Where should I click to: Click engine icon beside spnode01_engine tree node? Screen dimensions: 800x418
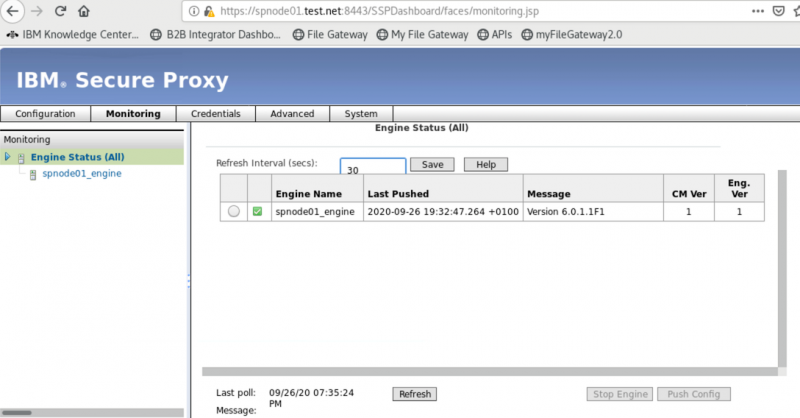33,175
